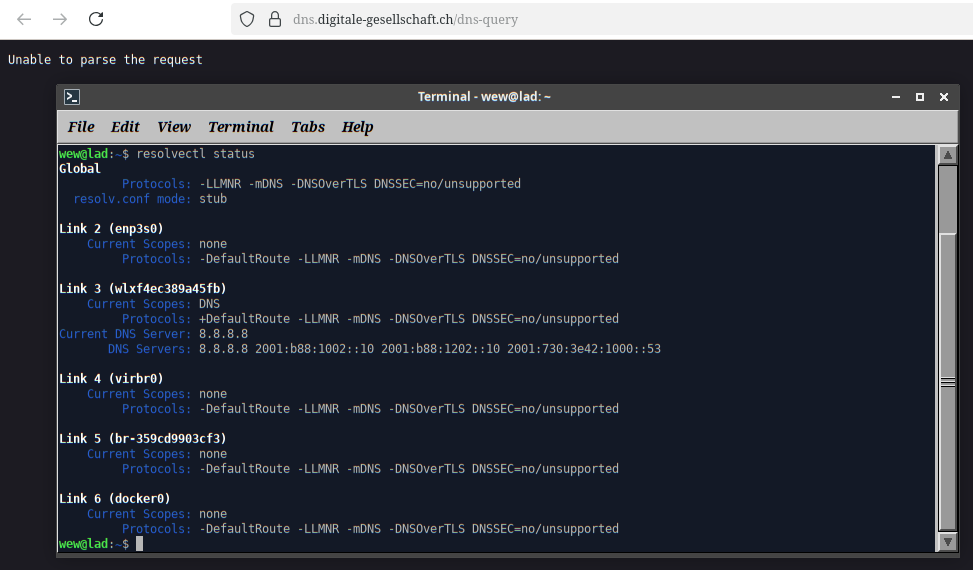This screenshot has height=570, width=973.
Task: Click the browser forward arrow
Action: [x=60, y=19]
